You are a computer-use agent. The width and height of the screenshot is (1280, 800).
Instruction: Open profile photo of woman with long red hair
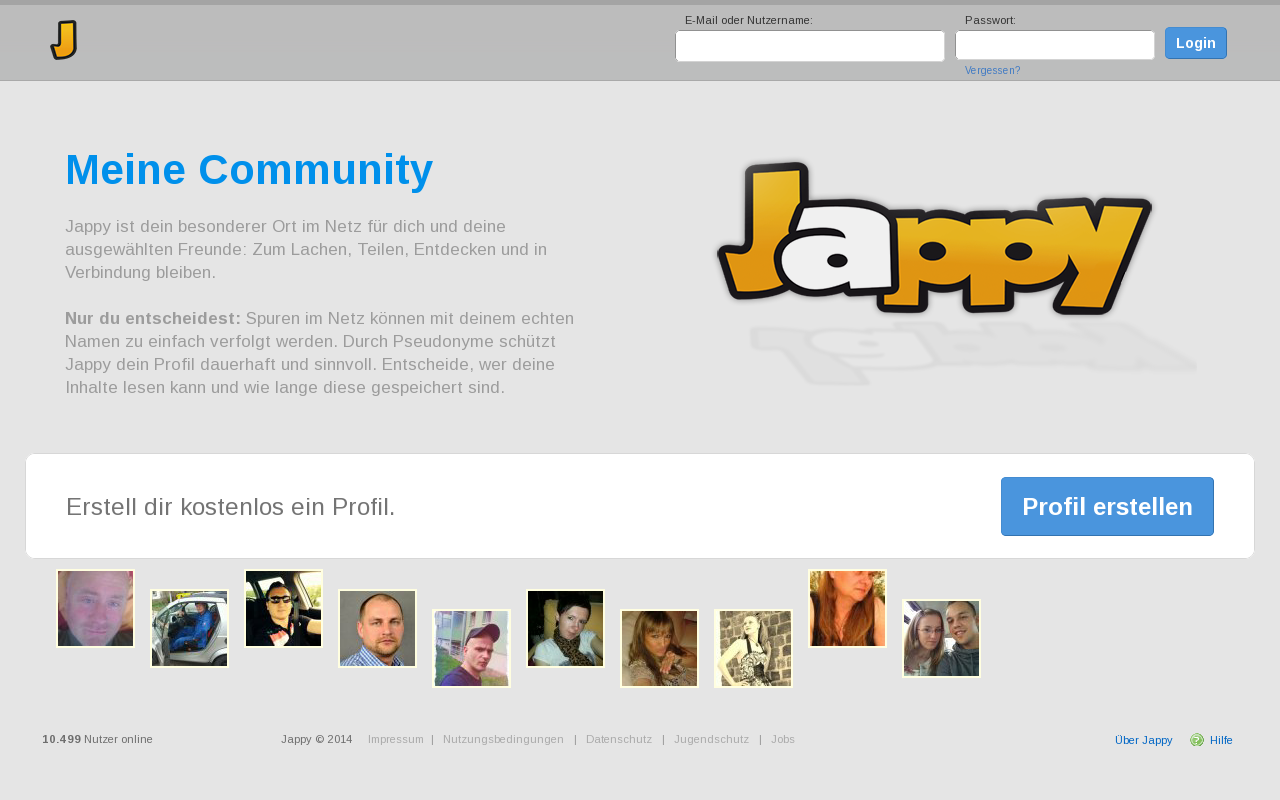tap(847, 608)
